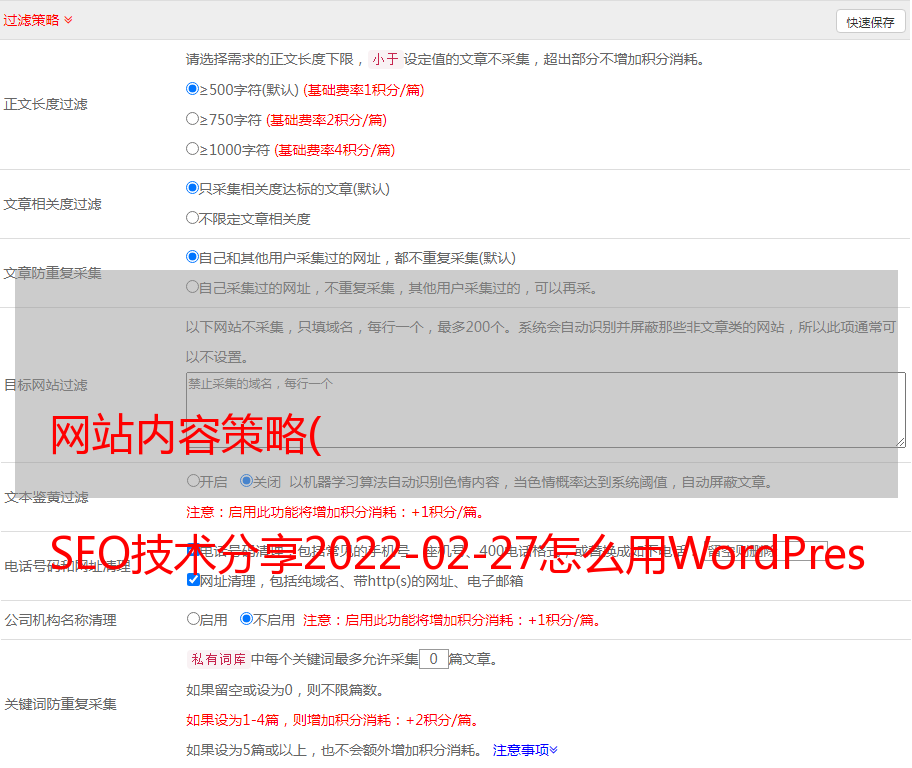Image resolution: width=912 pixels, height=768 pixels.
Task: Select the ≥1000字符 length option
Action: pos(193,148)
